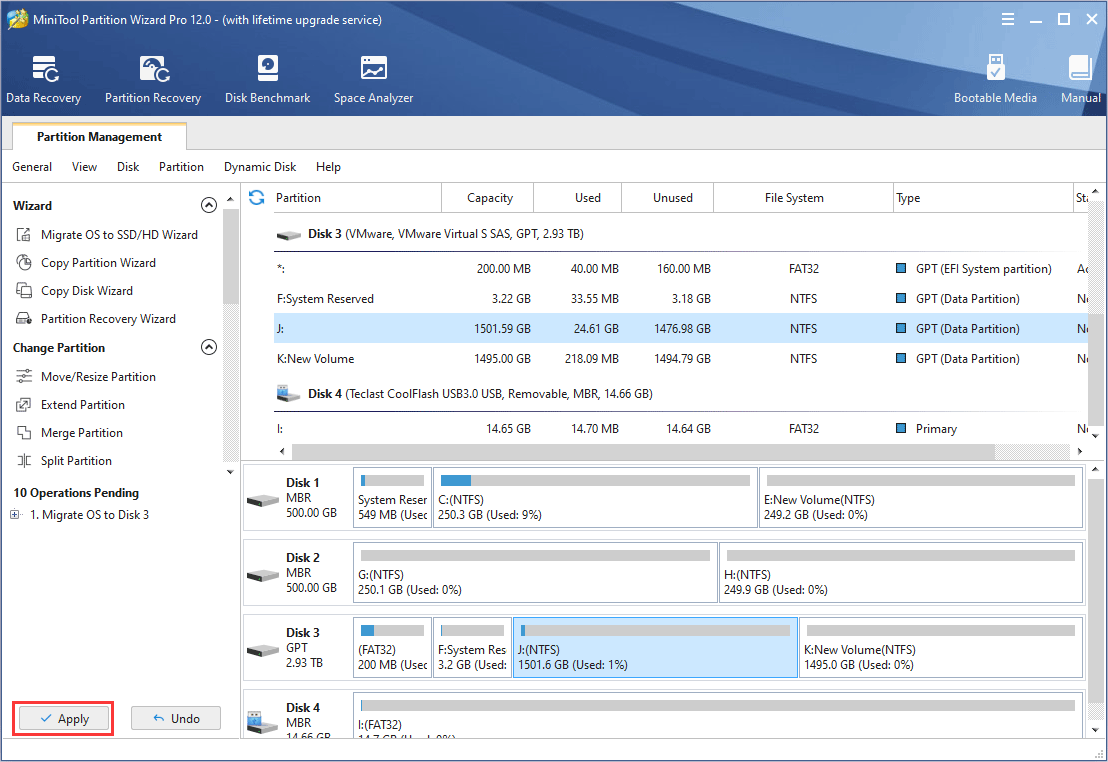Viewport: 1108px width, 762px height.
Task: Open the View menu
Action: [84, 167]
